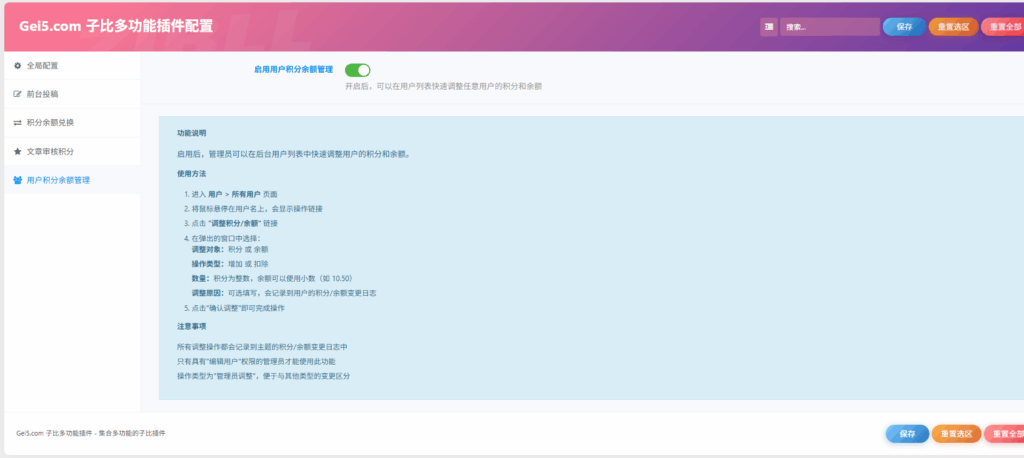Click the description 开启后，可以在用户列表快速调整
1024x458 pixels.
coord(443,86)
